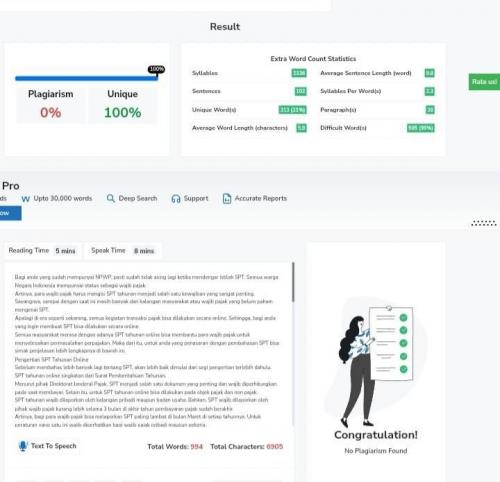
Task: Click the 100% marker on progress bar
Action: (156, 69)
